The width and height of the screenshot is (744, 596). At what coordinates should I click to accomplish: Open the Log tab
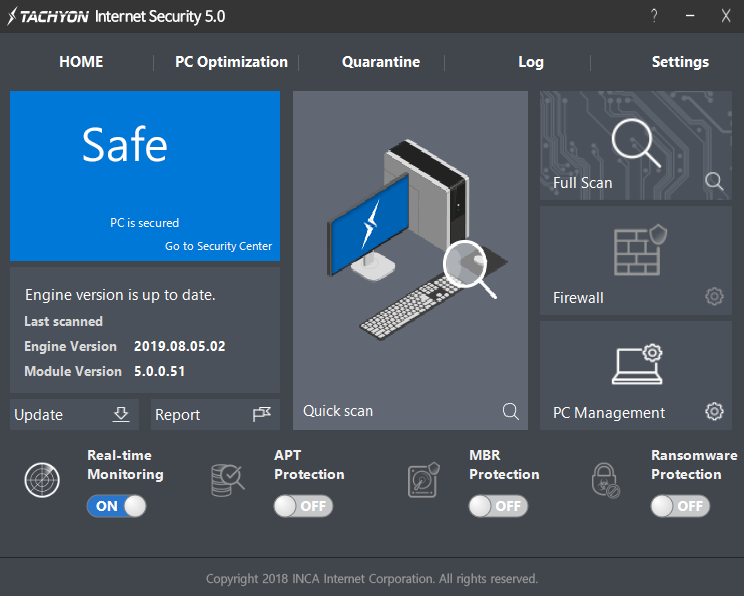click(x=531, y=62)
